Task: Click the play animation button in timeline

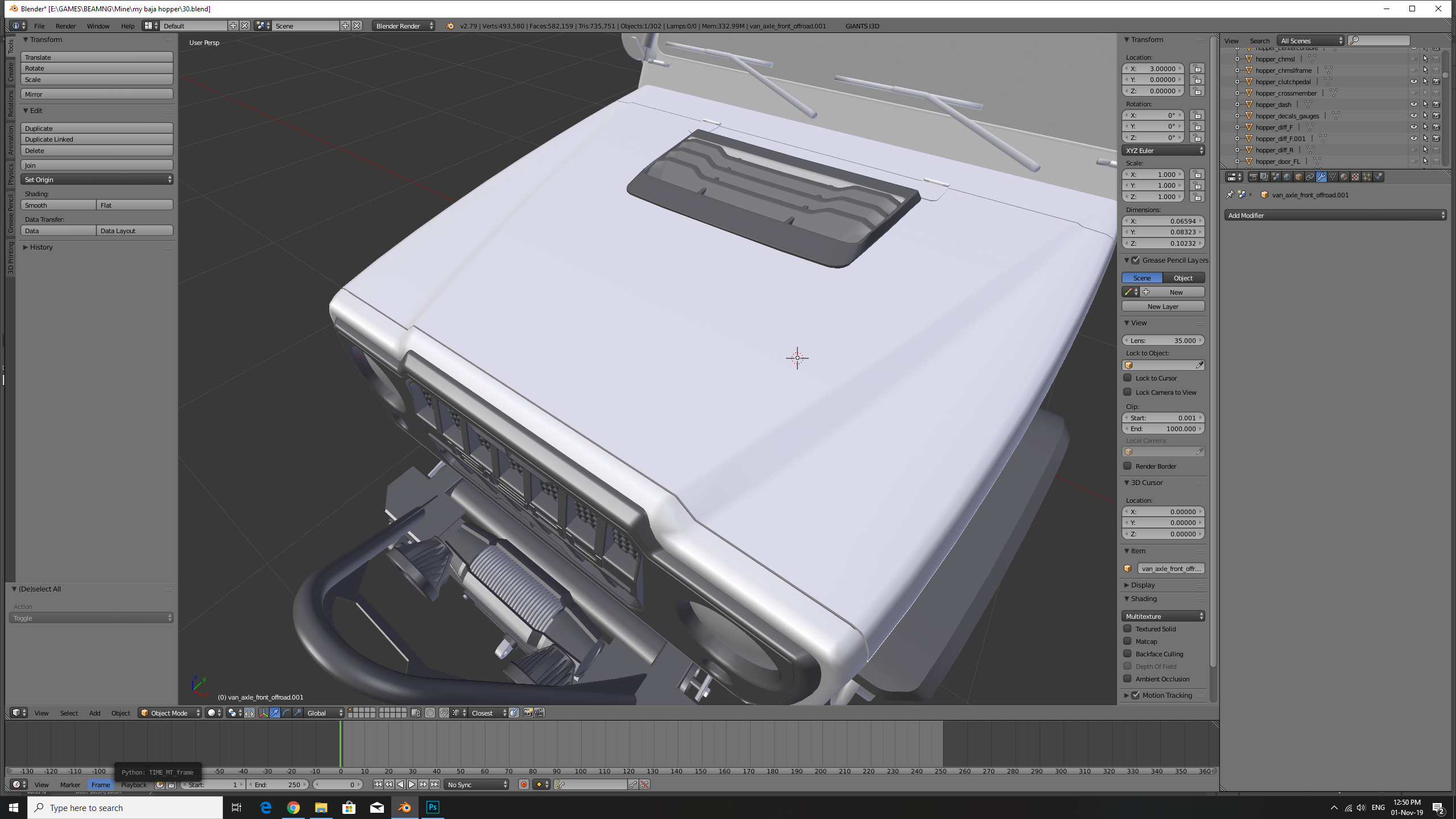Action: coord(412,785)
